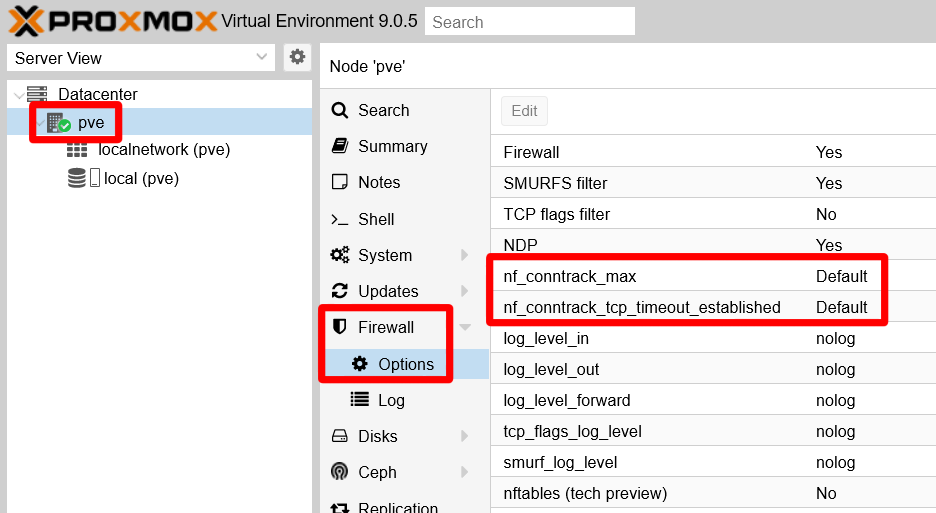The width and height of the screenshot is (936, 513).
Task: Click the Default value of nf_conntrack_max
Action: point(841,276)
